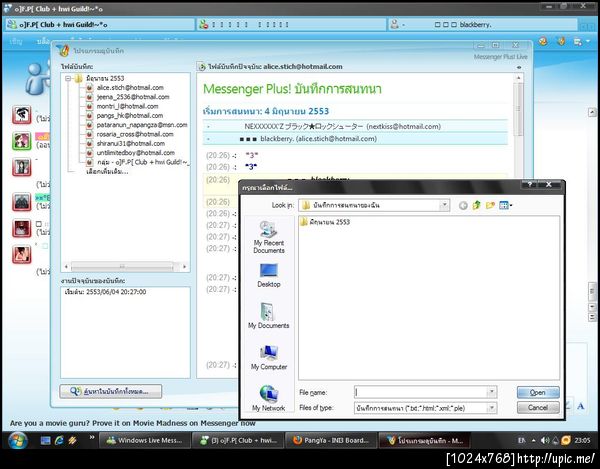
Task: Click the Open button
Action: coord(538,392)
